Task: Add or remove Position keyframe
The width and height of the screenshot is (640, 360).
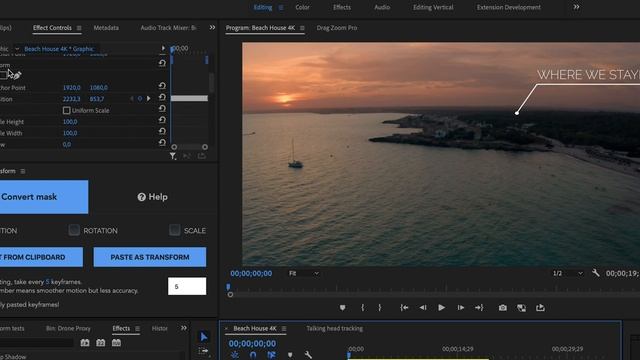Action: (140, 99)
